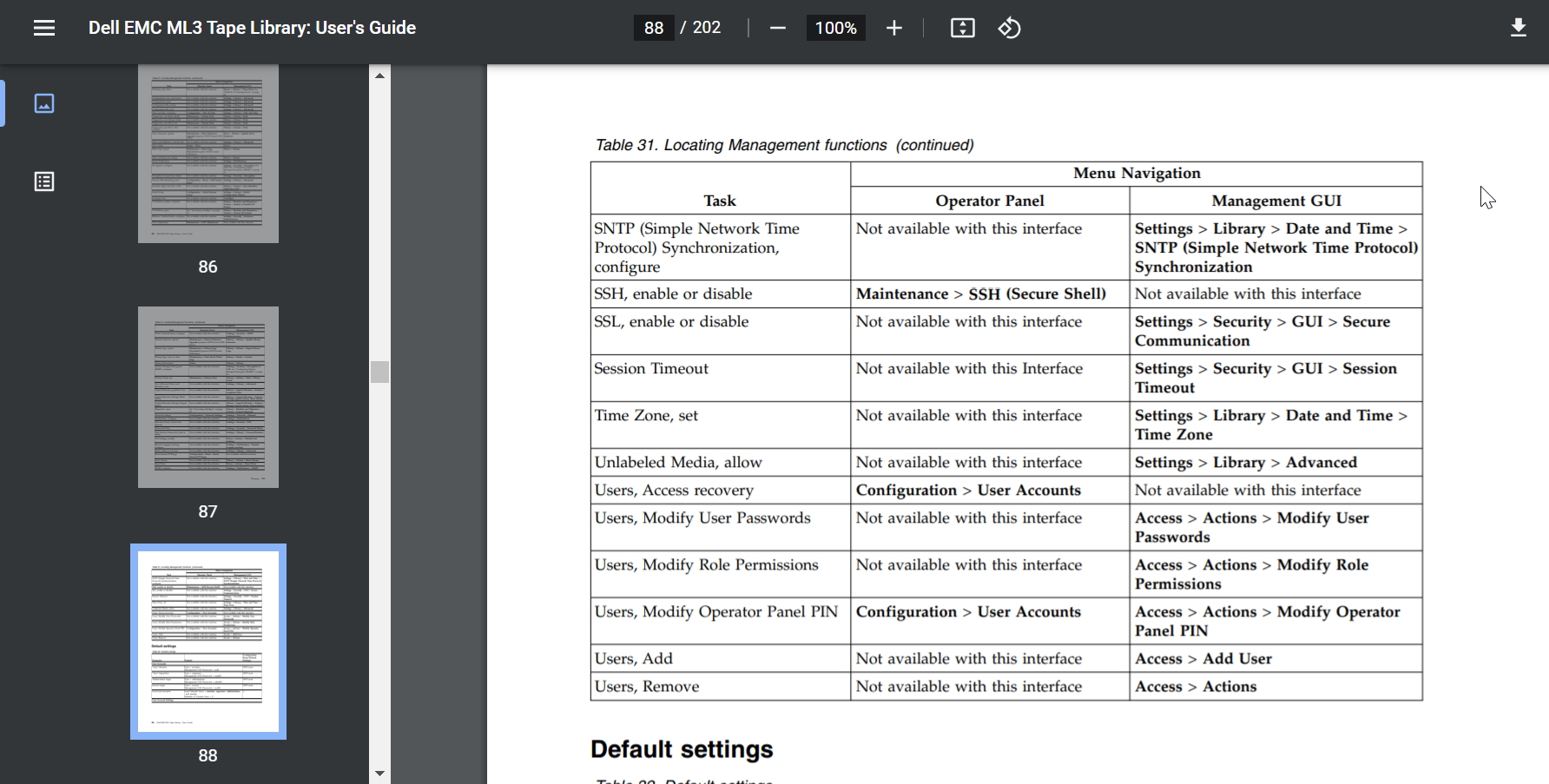Click the Operator Panel column header
Screen dimensions: 1549x784
click(989, 201)
